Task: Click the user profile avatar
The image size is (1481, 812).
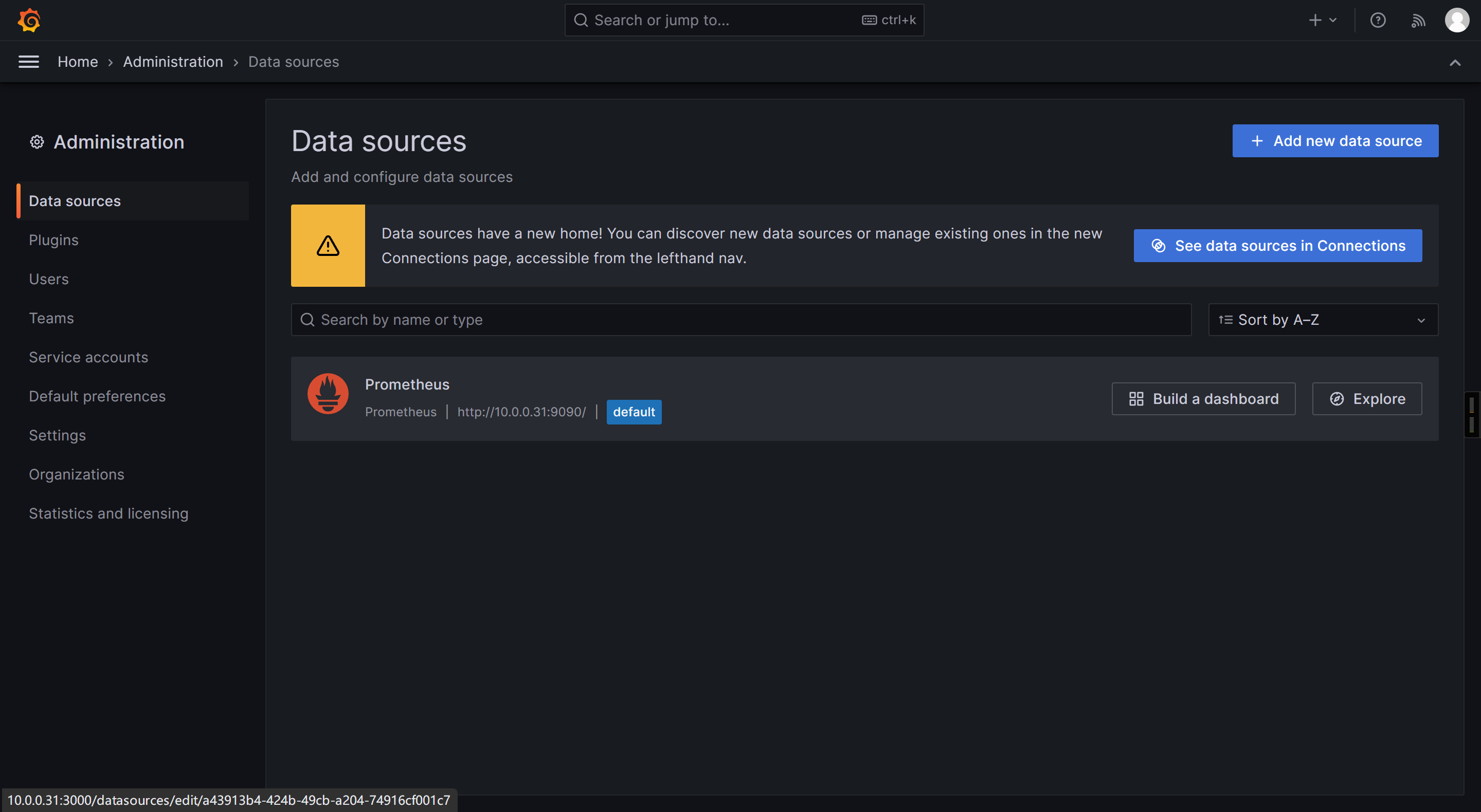Action: click(x=1456, y=21)
